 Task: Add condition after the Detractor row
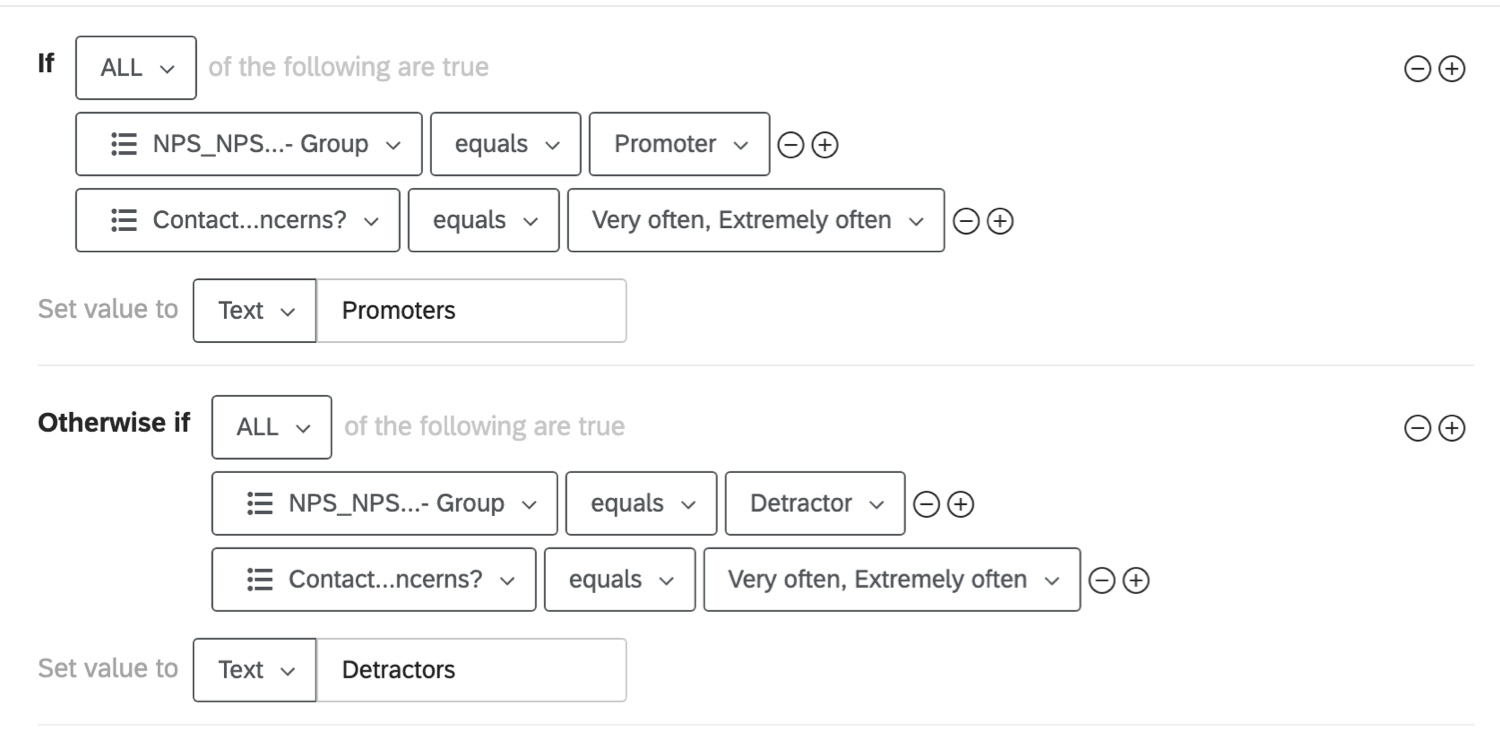[x=960, y=504]
